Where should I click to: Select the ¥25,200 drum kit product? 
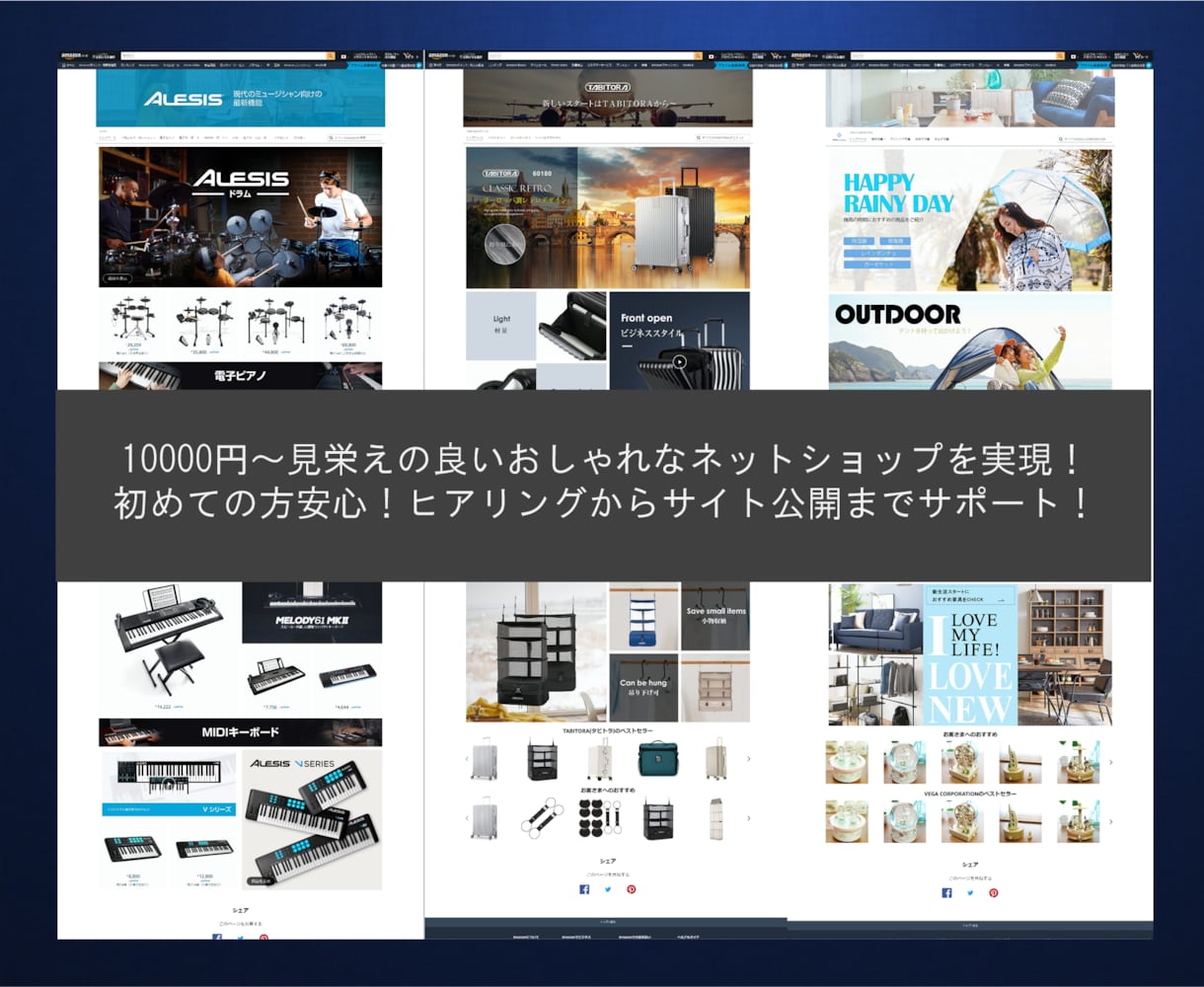[134, 325]
